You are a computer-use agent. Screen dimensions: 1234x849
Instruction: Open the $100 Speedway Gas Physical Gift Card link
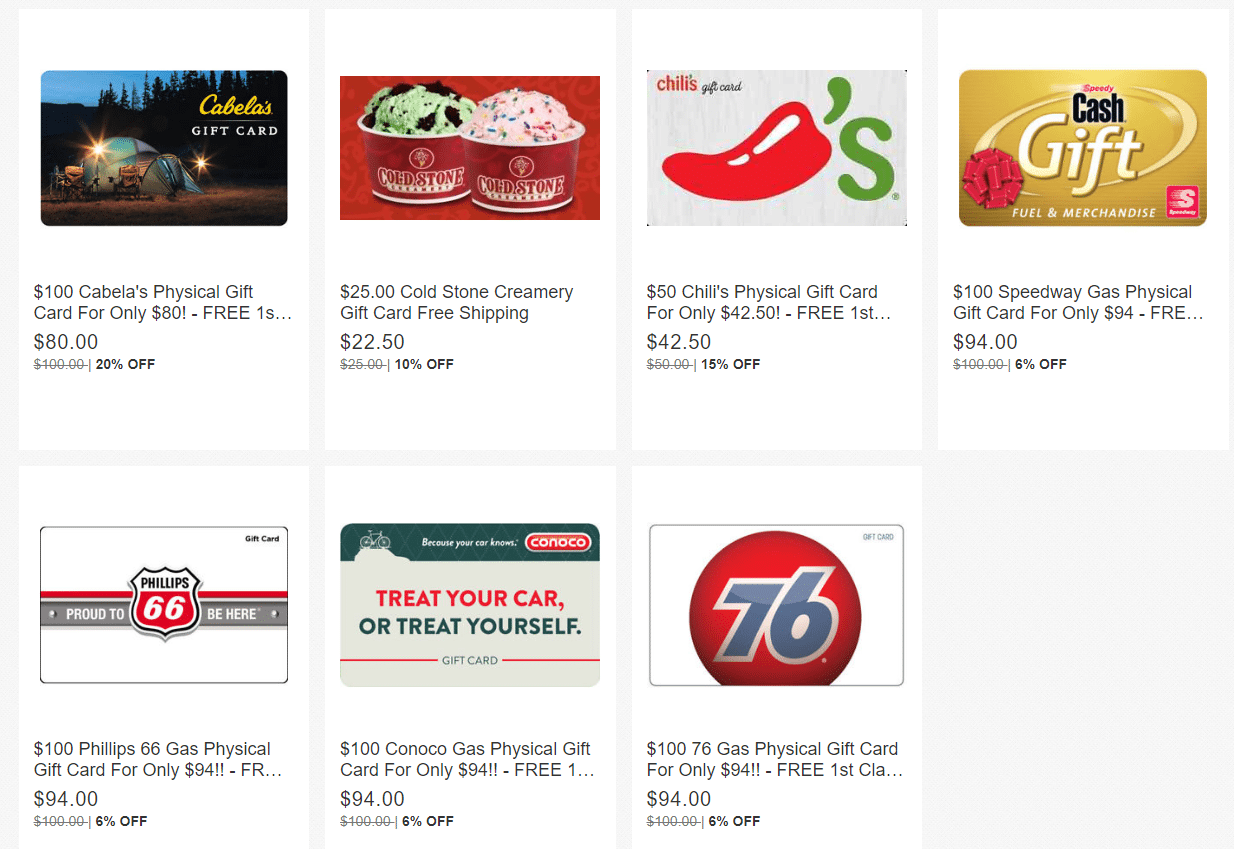click(1078, 302)
